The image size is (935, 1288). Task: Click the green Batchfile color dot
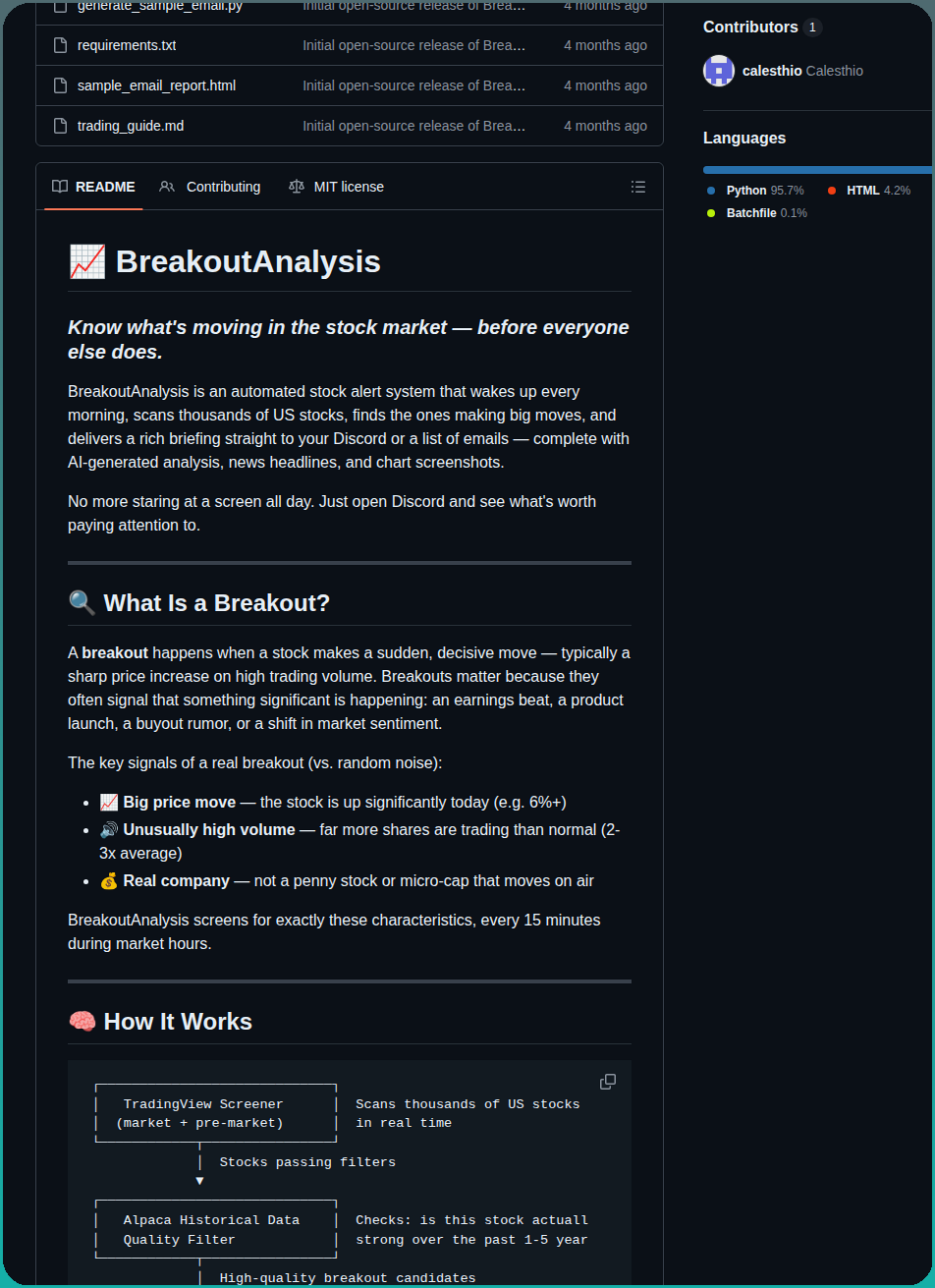pyautogui.click(x=711, y=213)
